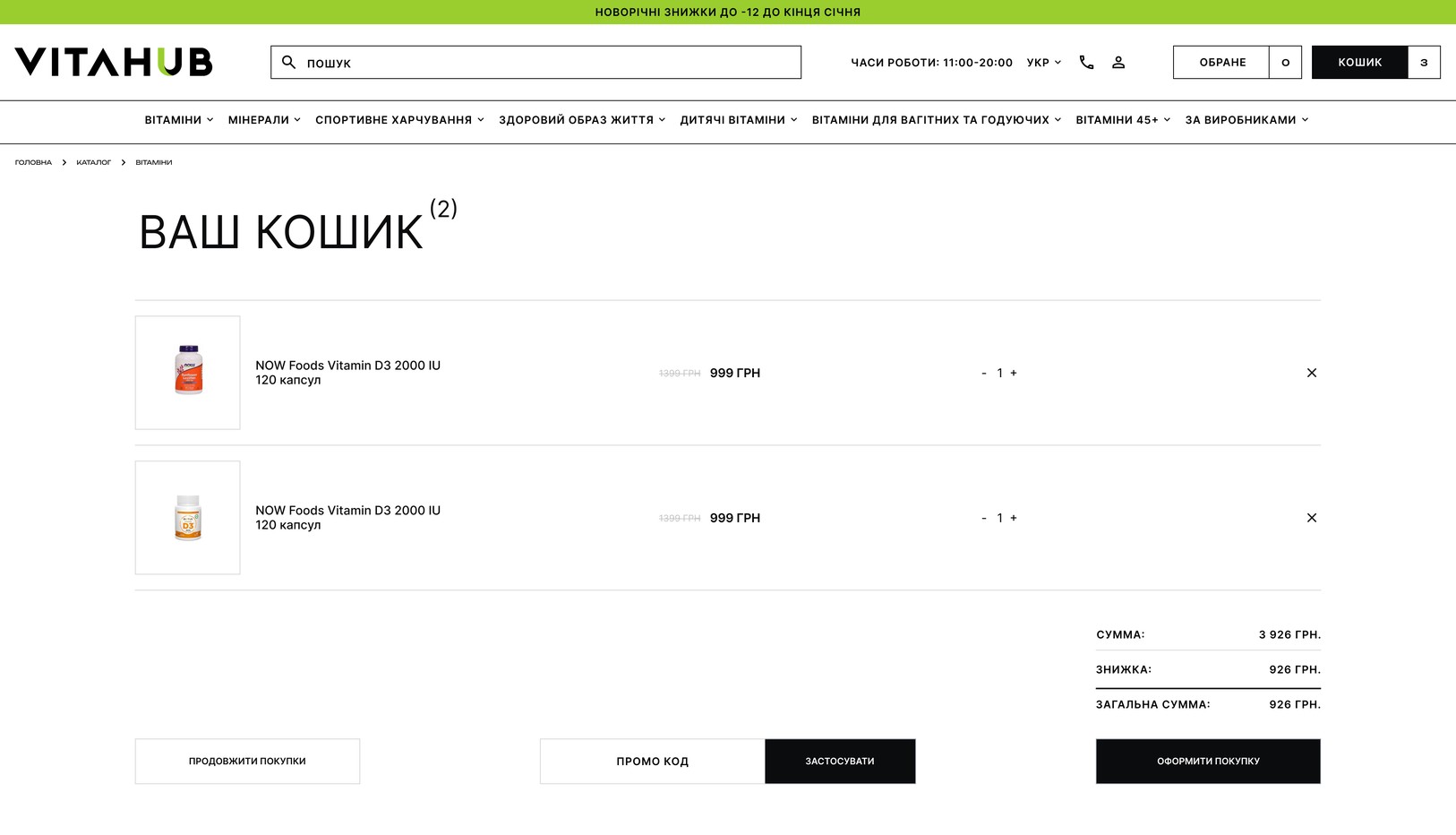Click the VITAHUB logo

pyautogui.click(x=114, y=62)
